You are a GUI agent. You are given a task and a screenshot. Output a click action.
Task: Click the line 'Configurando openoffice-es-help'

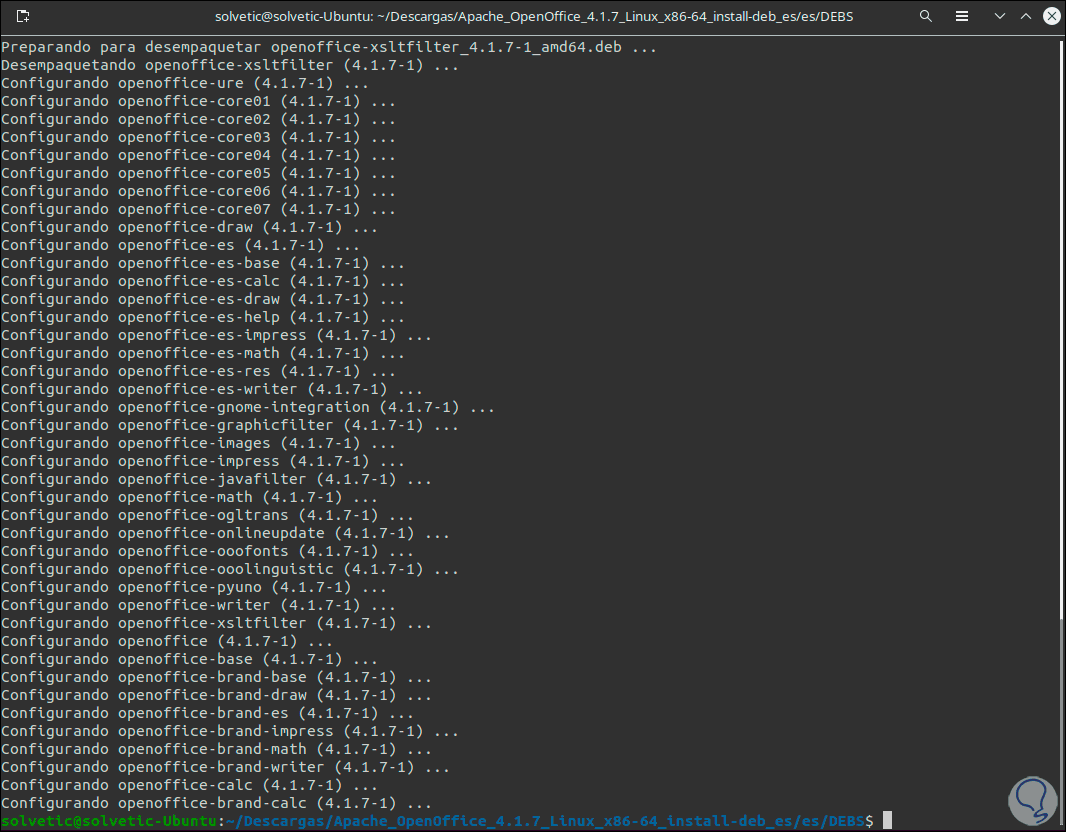[x=203, y=317]
